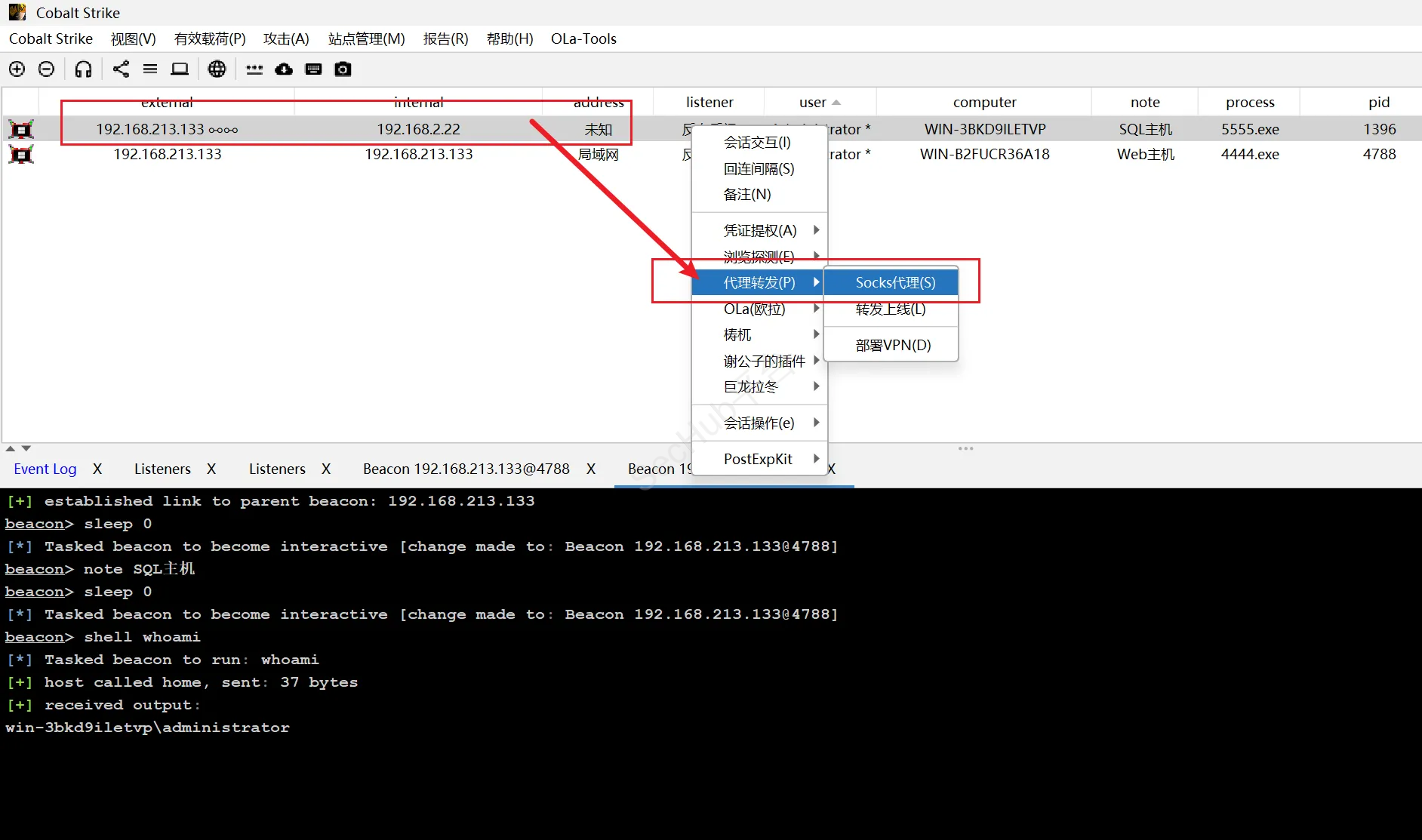The image size is (1422, 840).
Task: Show pivot graph via the share icon
Action: (x=121, y=69)
